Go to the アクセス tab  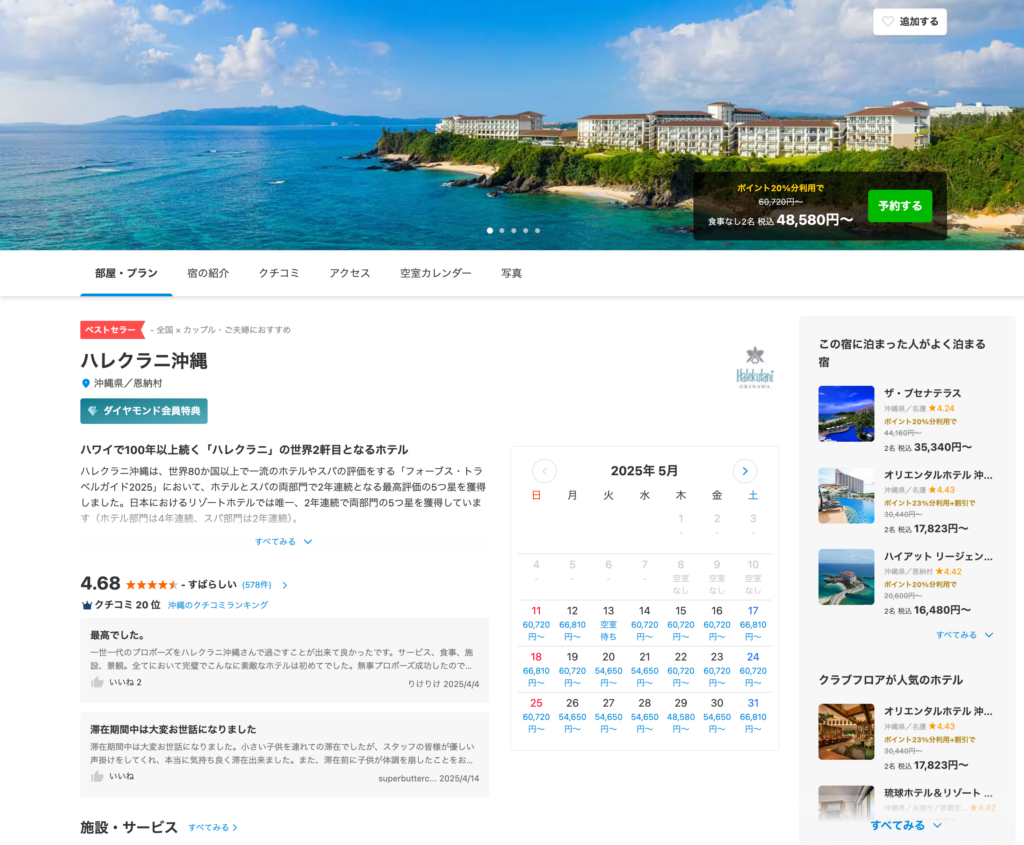pos(349,273)
